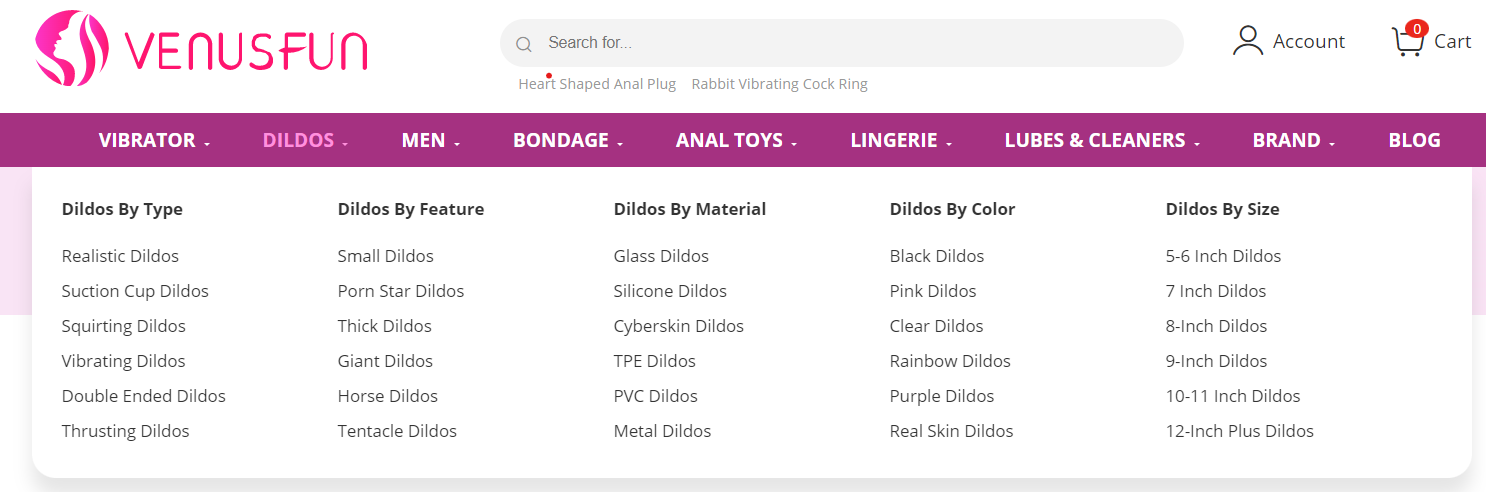Open the Lingerie menu arrow
Viewport: 1486px width, 492px height.
(948, 144)
